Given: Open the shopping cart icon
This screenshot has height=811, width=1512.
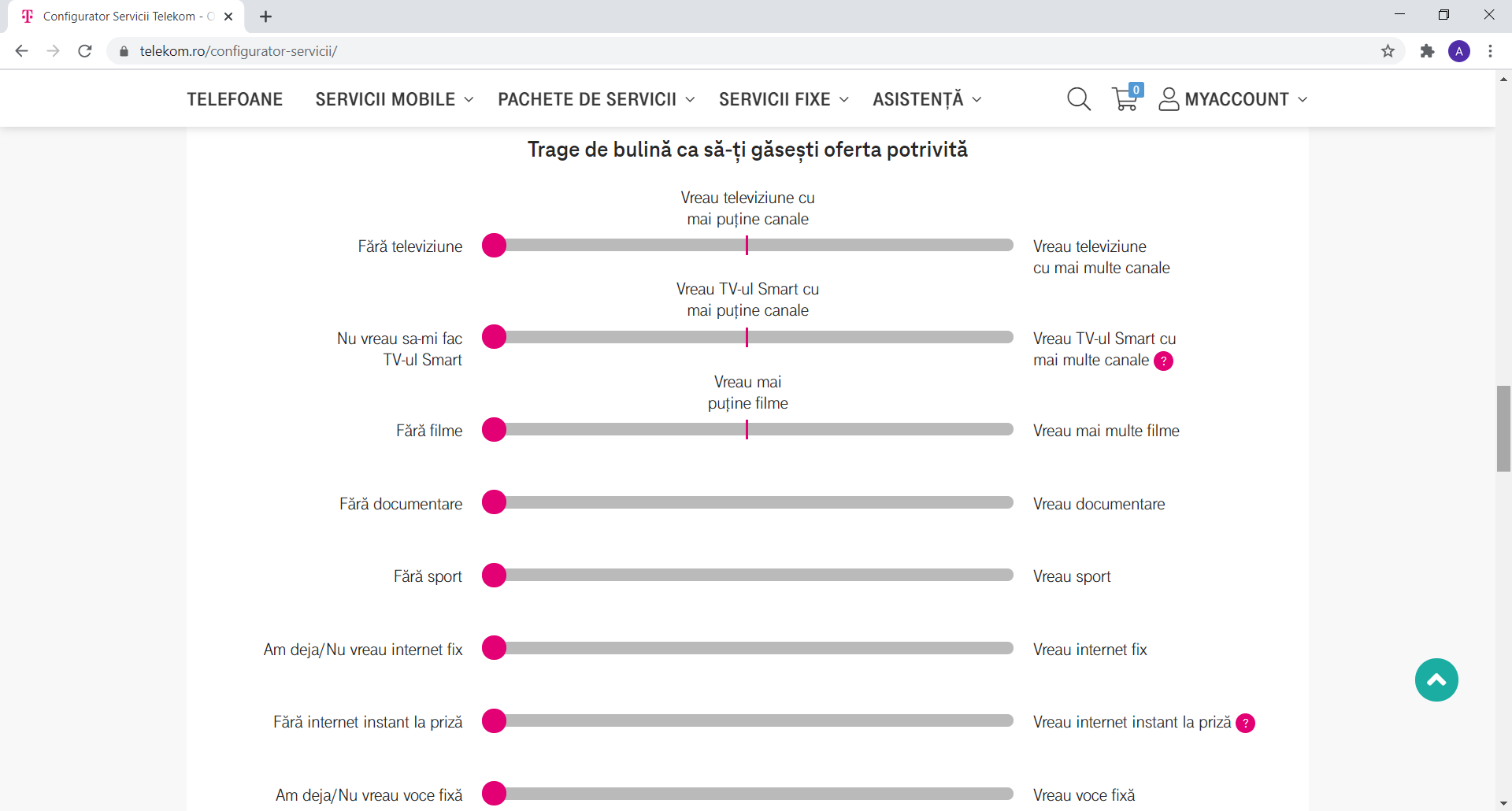Looking at the screenshot, I should tap(1125, 99).
